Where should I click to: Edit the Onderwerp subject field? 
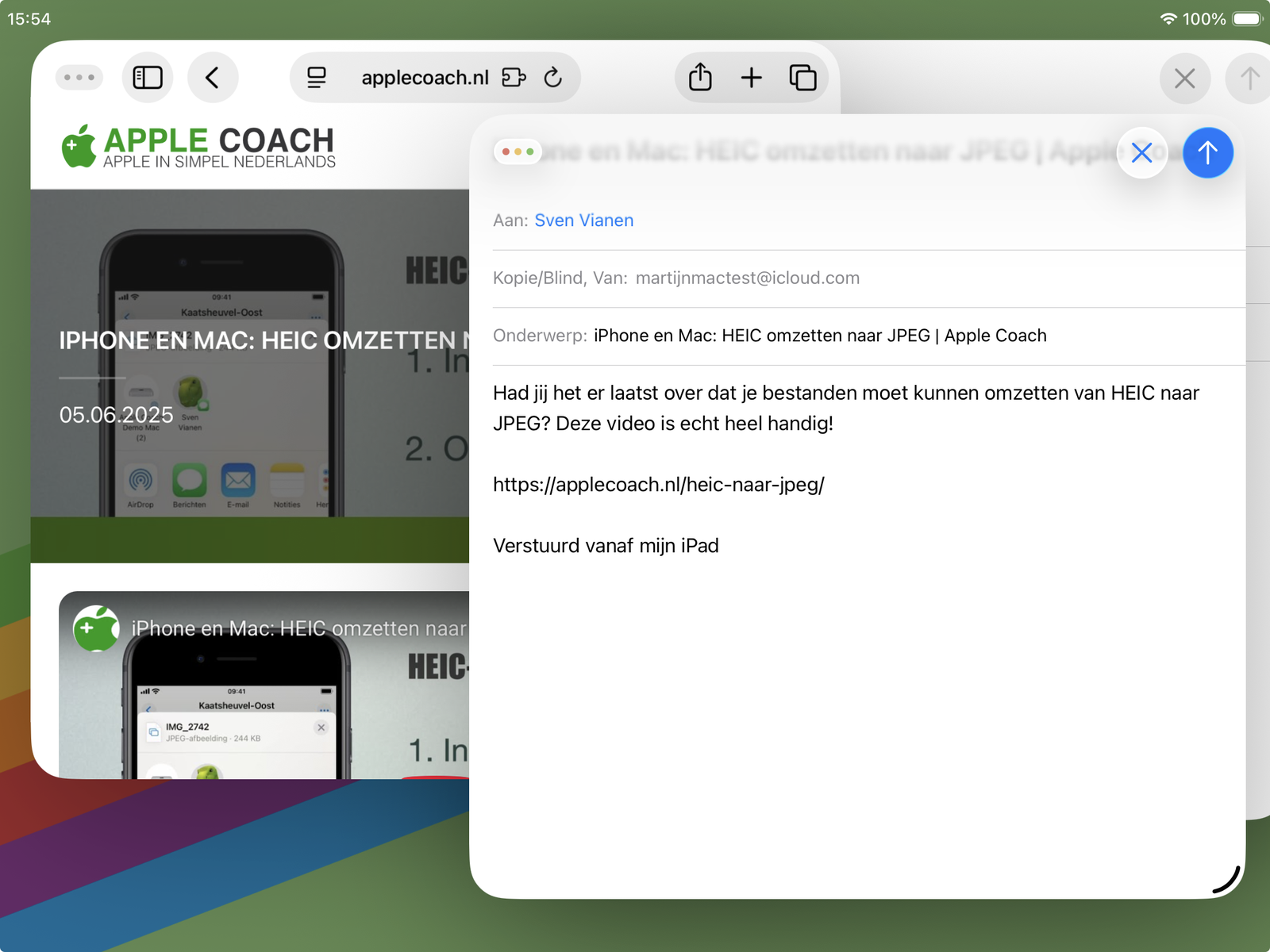[x=868, y=336]
